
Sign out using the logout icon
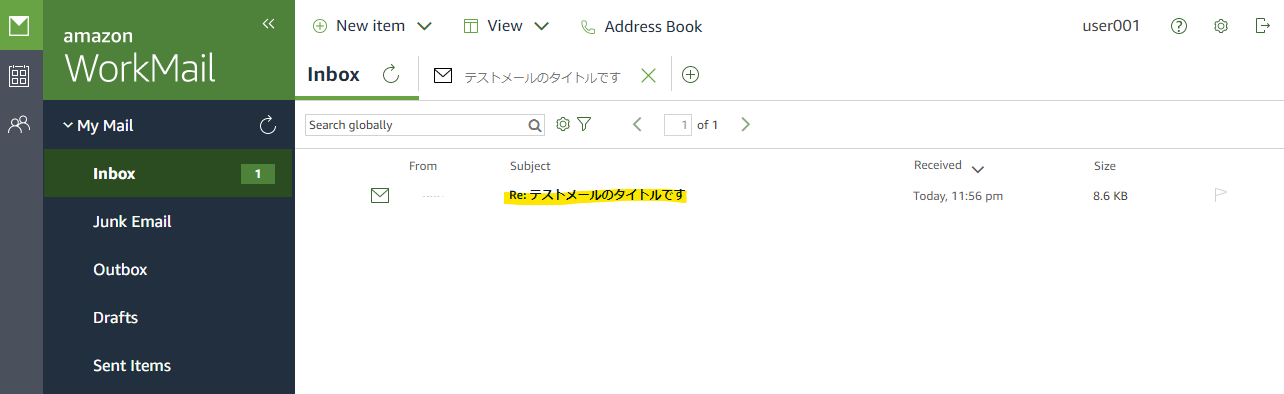tap(1262, 26)
